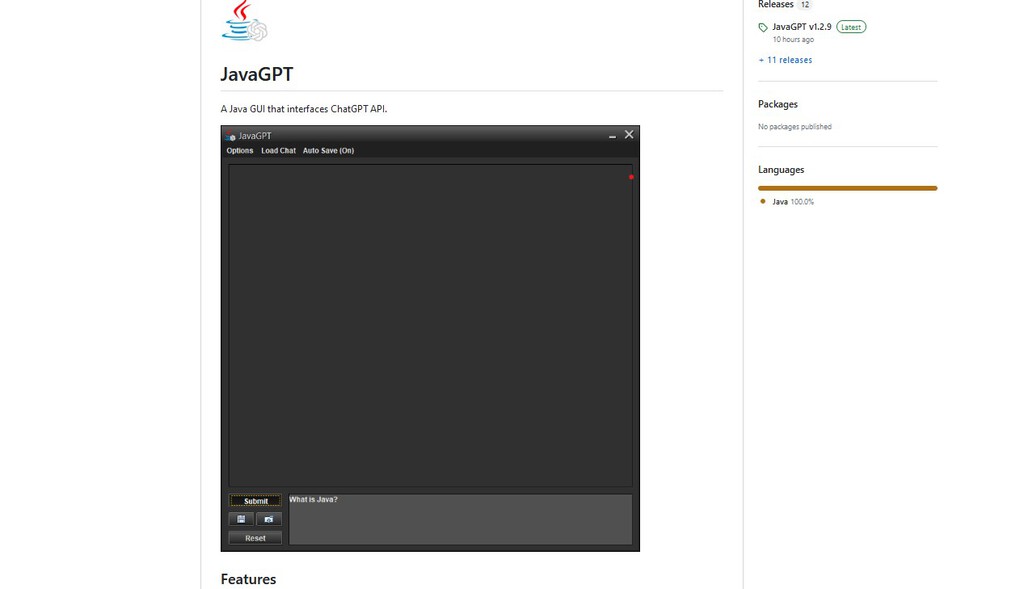The height and width of the screenshot is (589, 1024).
Task: Click the camera capture icon
Action: click(269, 519)
